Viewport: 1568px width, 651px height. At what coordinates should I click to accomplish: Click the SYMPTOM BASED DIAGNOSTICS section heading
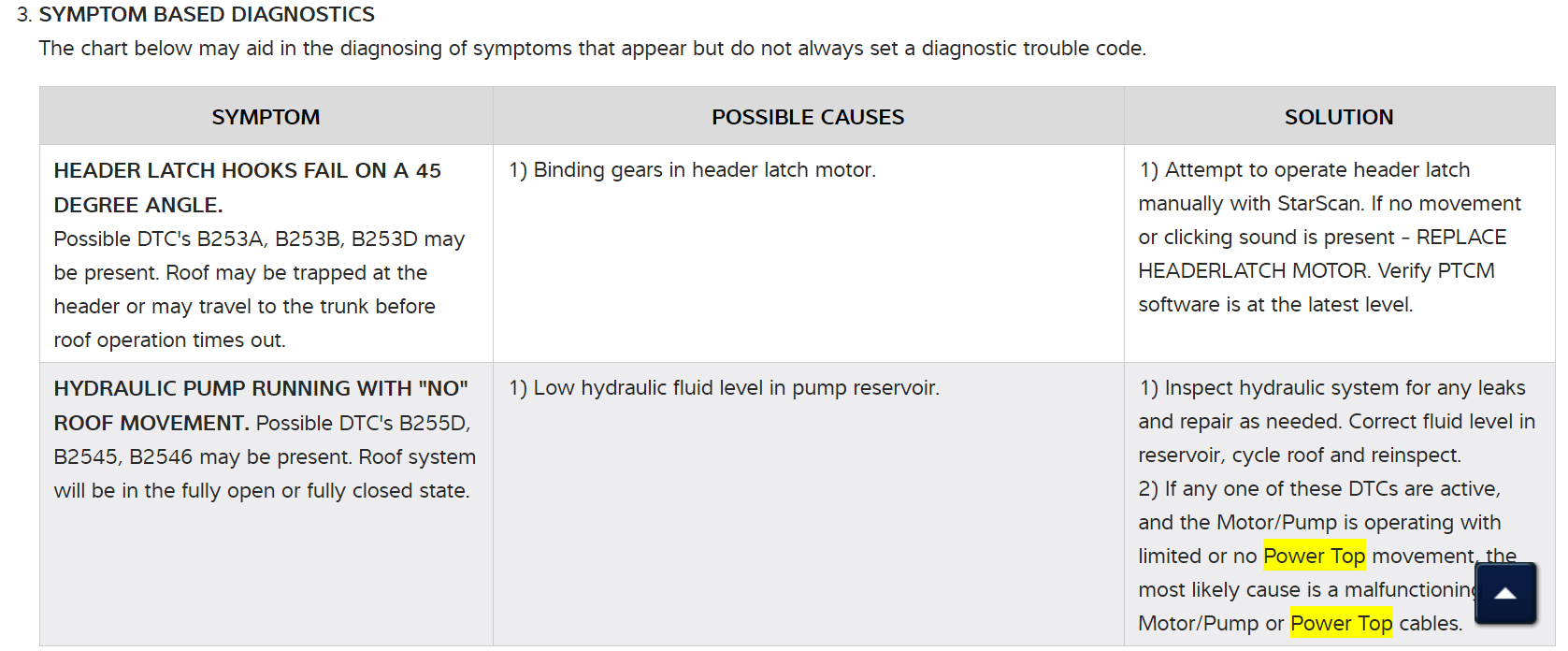pos(206,15)
